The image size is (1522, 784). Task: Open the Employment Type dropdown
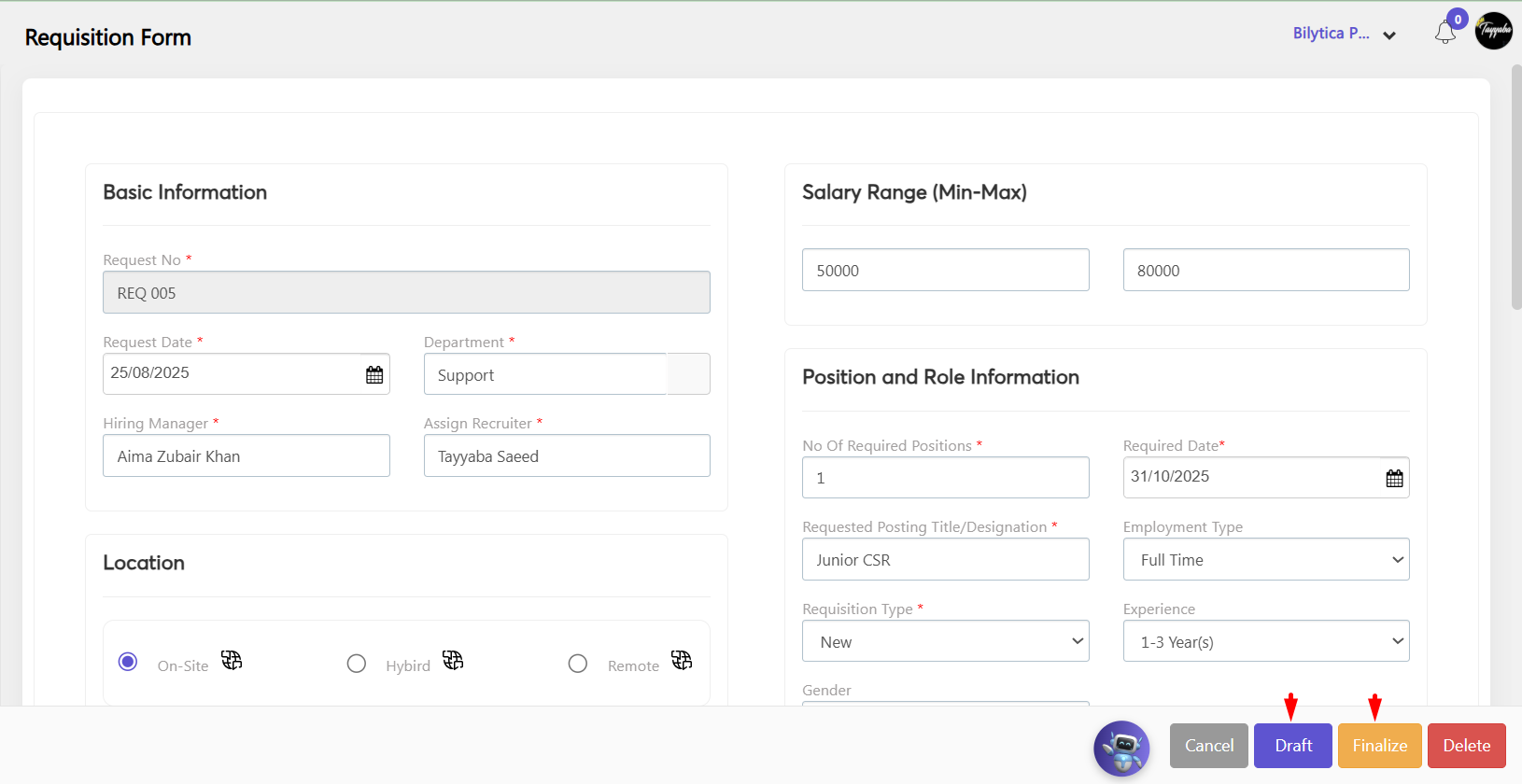1266,559
